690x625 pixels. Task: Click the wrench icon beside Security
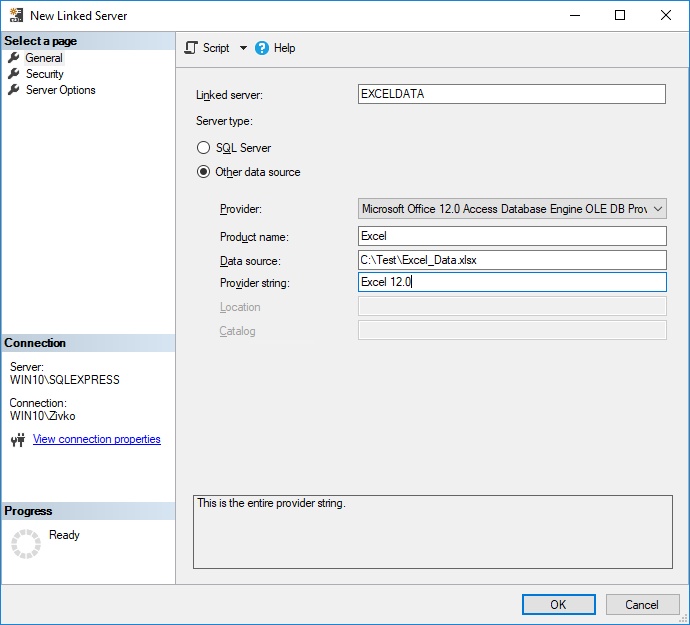coord(14,74)
